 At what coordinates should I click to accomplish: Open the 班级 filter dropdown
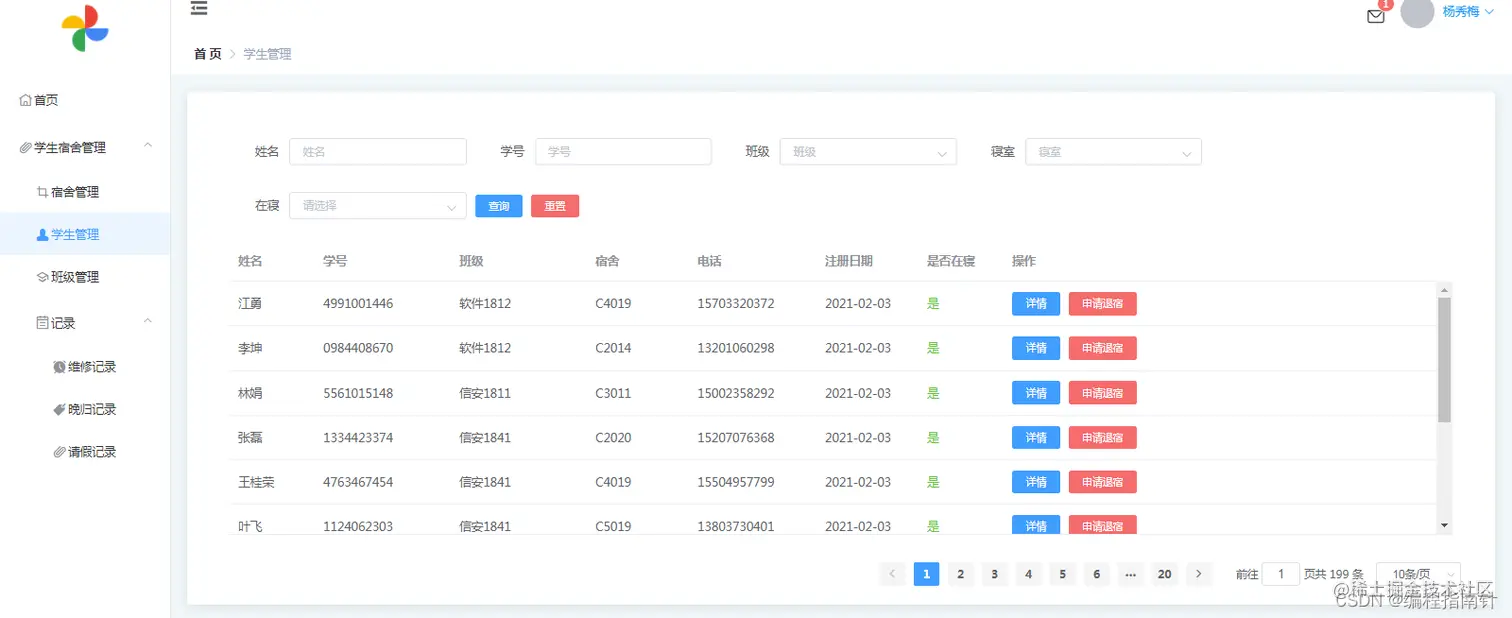click(868, 152)
